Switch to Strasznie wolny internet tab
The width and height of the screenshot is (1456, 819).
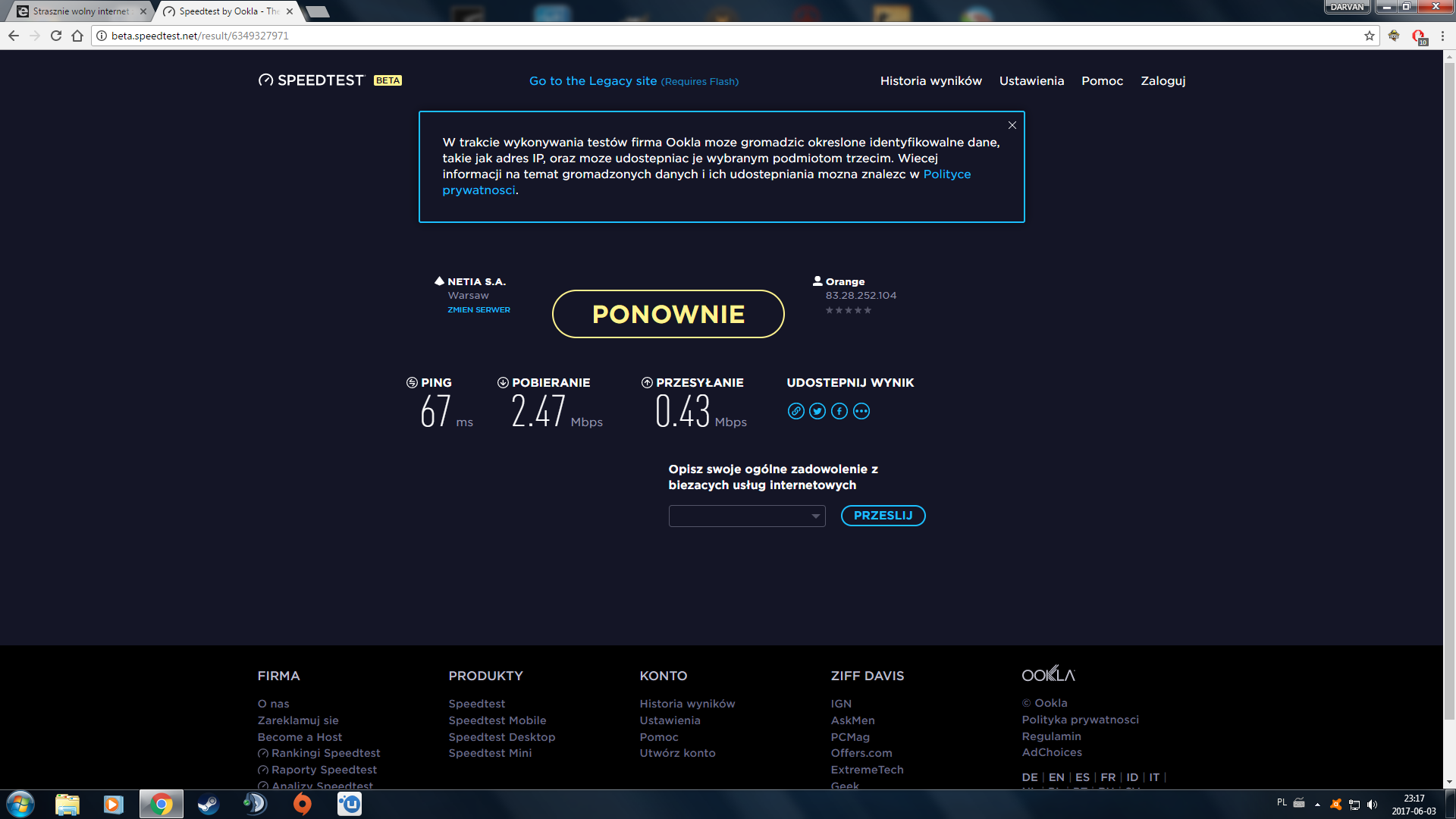80,11
